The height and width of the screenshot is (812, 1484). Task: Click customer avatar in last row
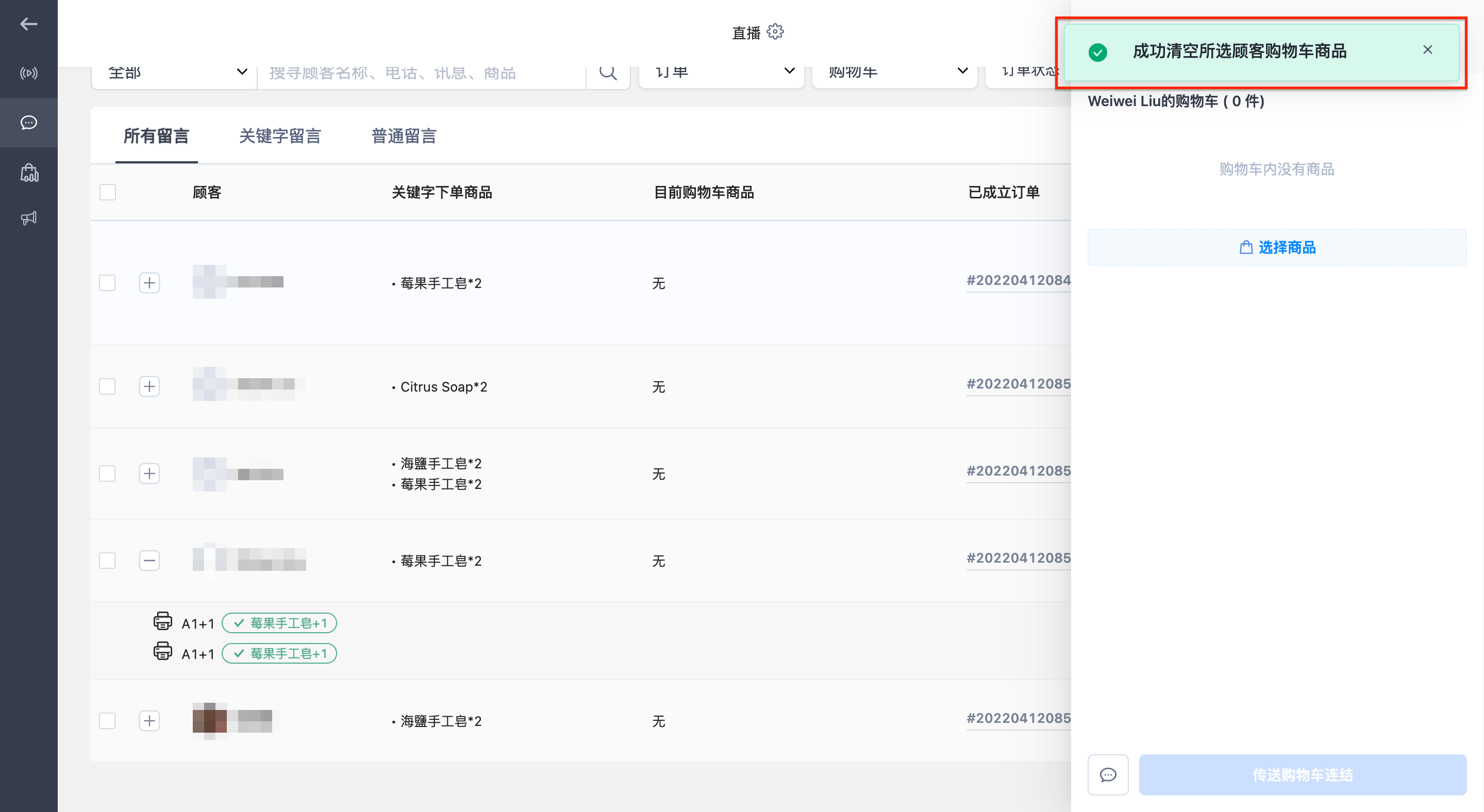pos(209,720)
